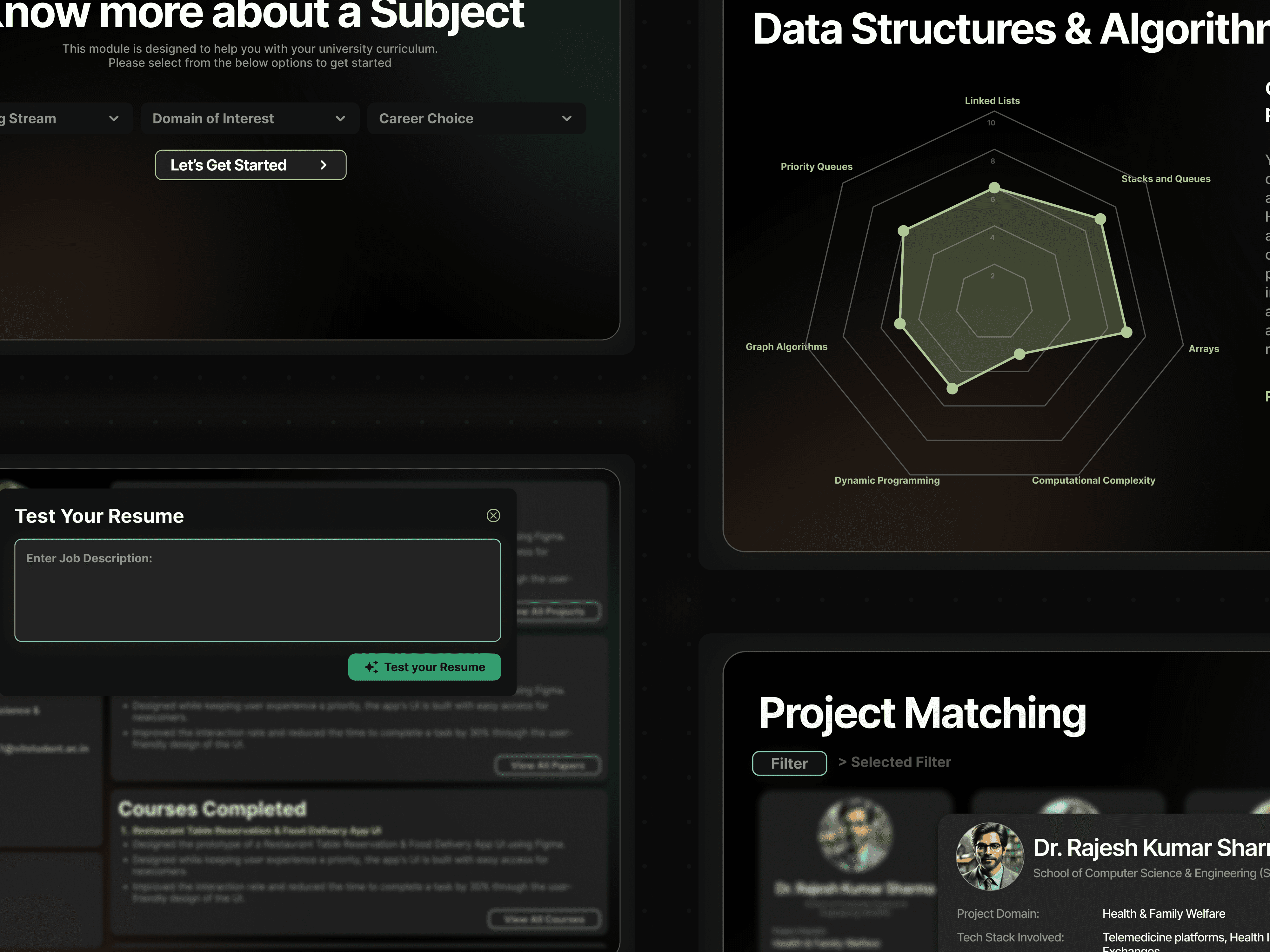
Task: Open the Stream dropdown chevron
Action: [x=114, y=119]
